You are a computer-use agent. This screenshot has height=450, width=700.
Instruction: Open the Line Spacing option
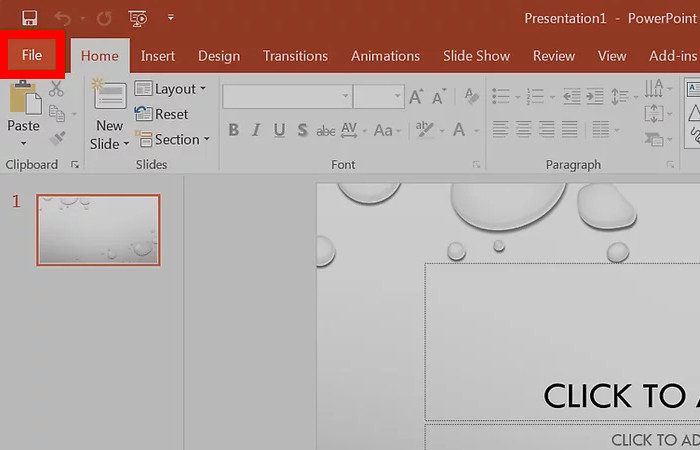[619, 96]
